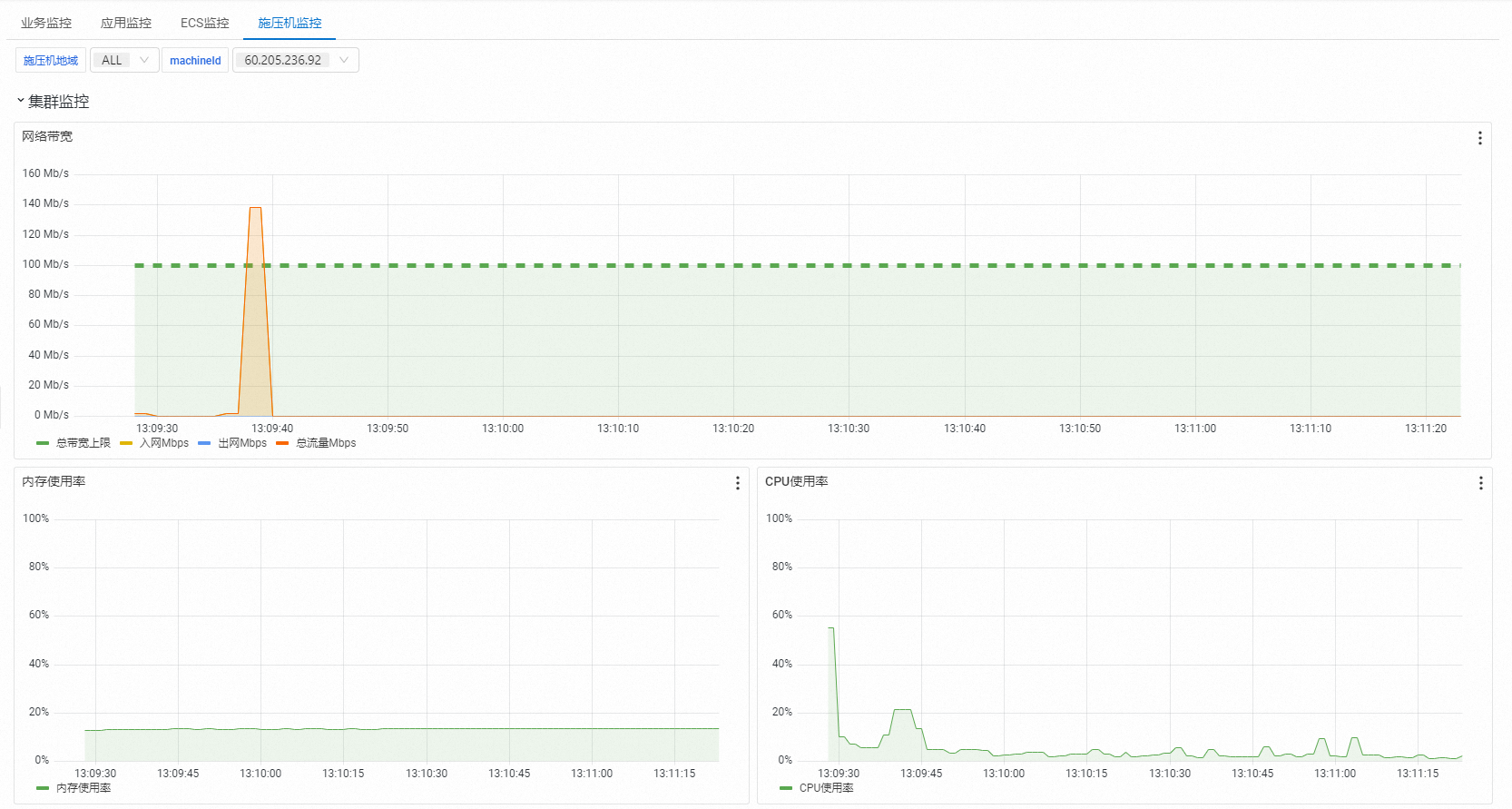Open the 60.205.236.92 machine dropdown

tap(296, 60)
